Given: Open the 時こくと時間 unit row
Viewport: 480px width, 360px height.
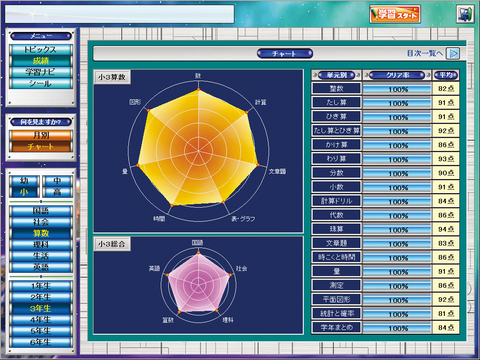Looking at the screenshot, I should pos(336,257).
